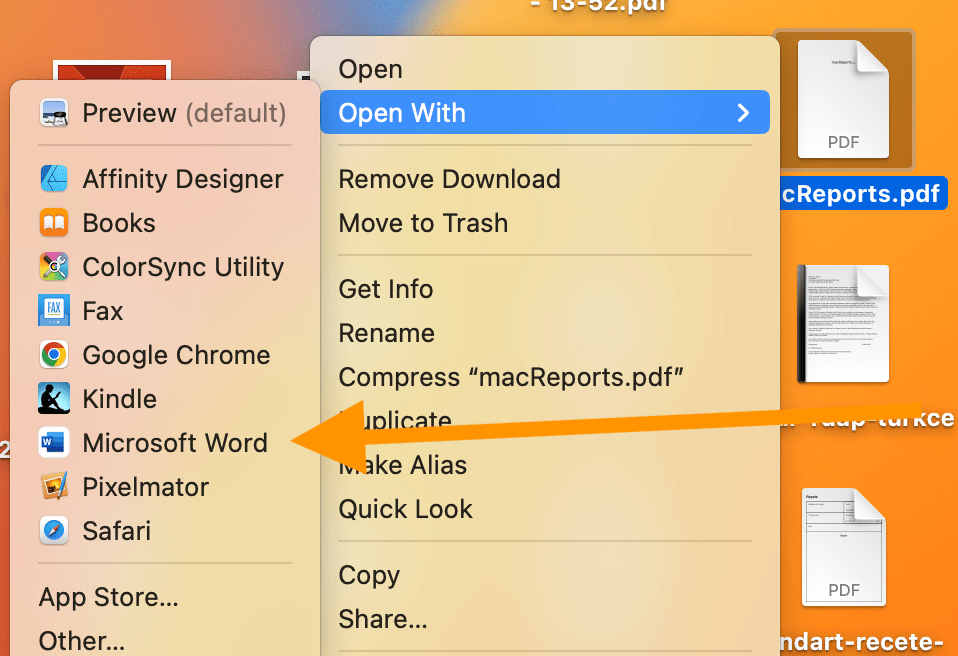Choose Share… from the context menu
Image resolution: width=958 pixels, height=656 pixels.
383,619
